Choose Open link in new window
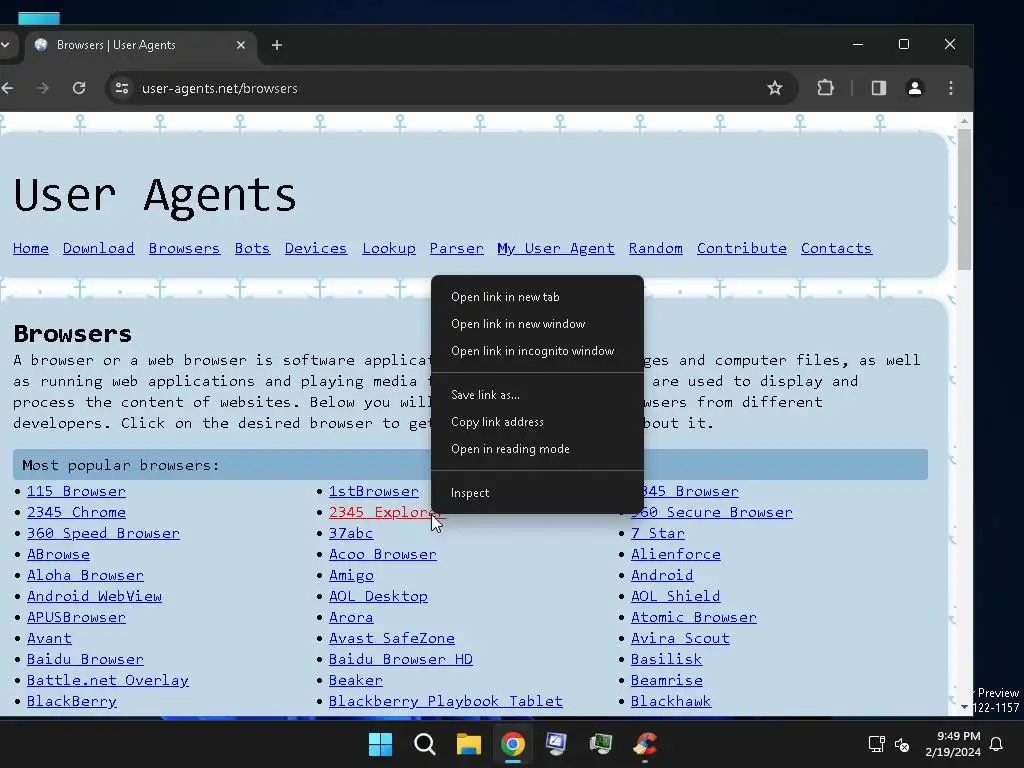This screenshot has height=768, width=1024. 537,324
